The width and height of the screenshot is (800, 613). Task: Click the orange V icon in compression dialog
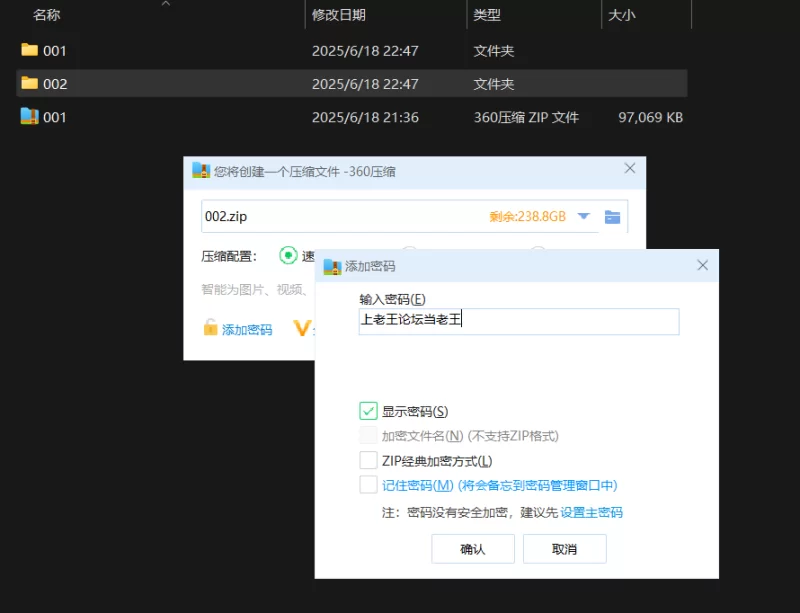301,328
